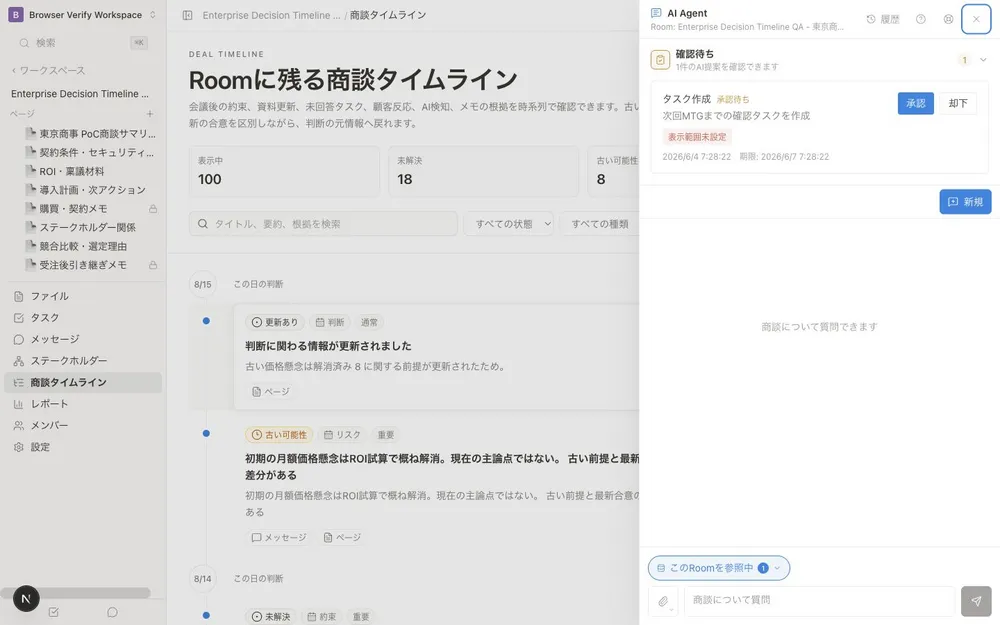Screen dimensions: 1000x625
Task: Open レポート in the sidebar
Action: tap(83, 404)
